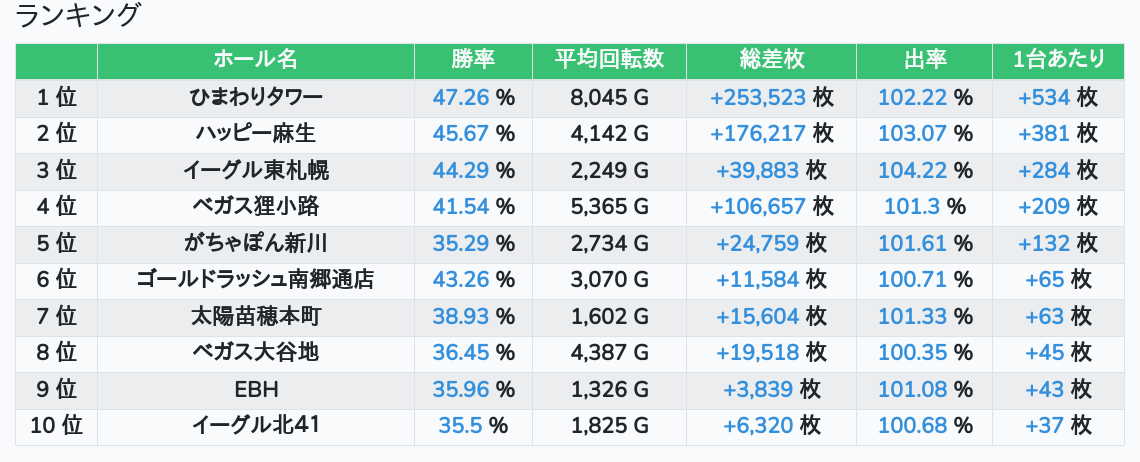
Task: Click the 太陽苗穂本町 hall name
Action: (x=255, y=316)
